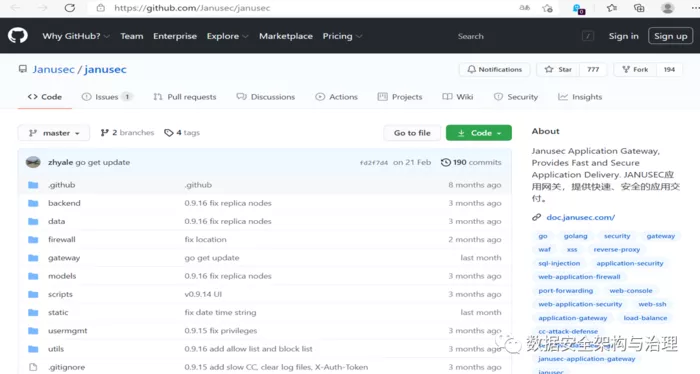Click the site lock icon in address bar
Image resolution: width=700 pixels, height=374 pixels.
(x=101, y=8)
